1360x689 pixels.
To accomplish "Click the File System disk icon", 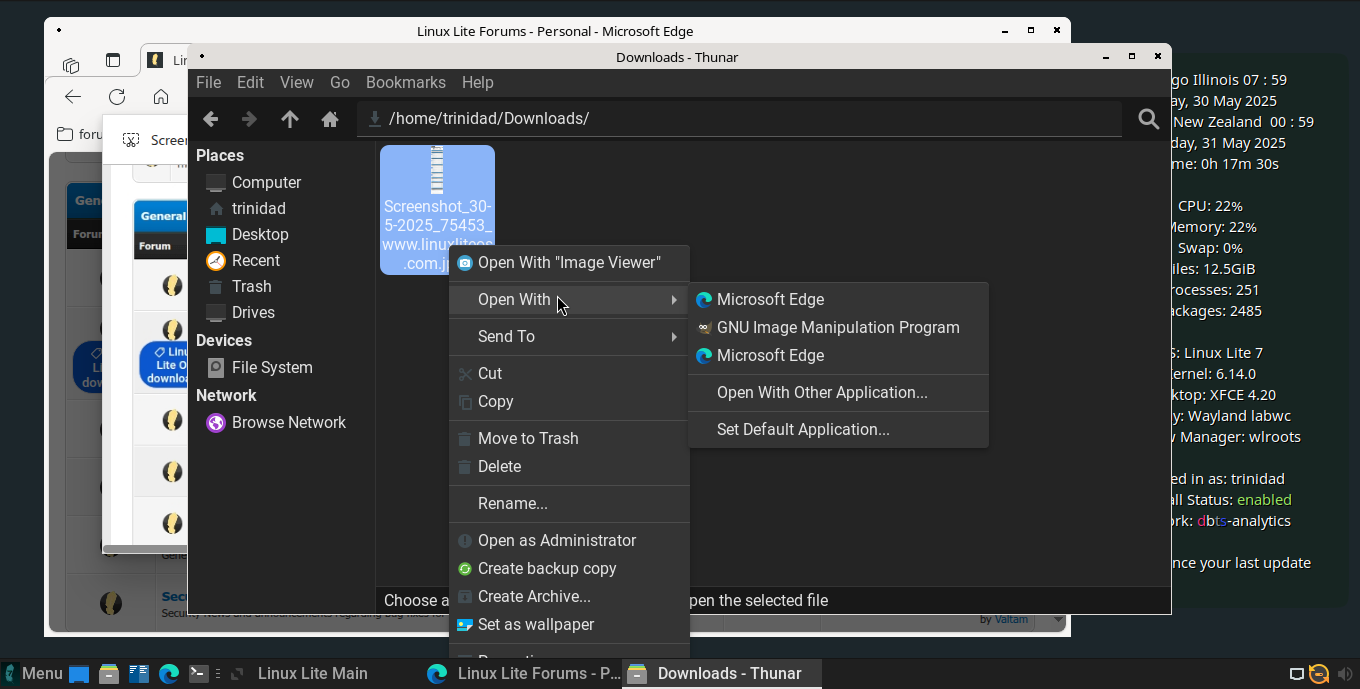I will [x=216, y=368].
